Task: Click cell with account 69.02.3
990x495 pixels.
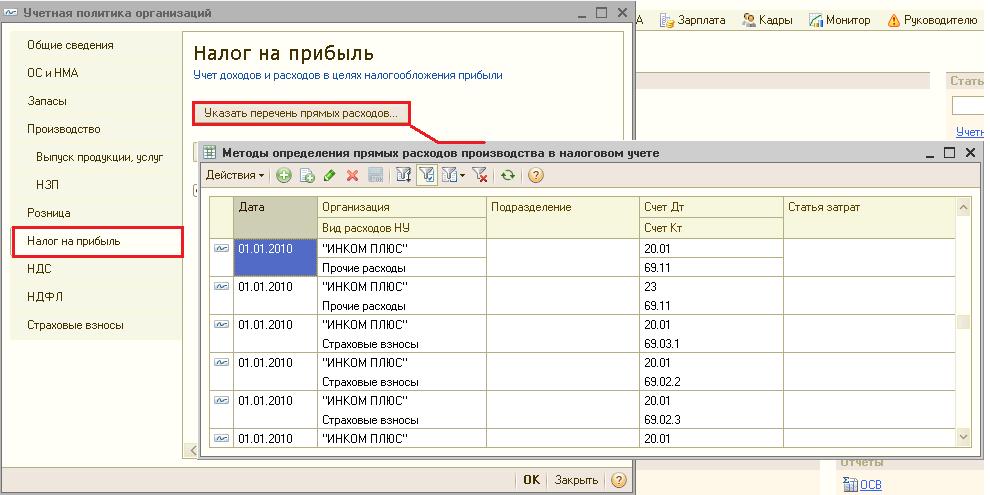Action: 711,420
